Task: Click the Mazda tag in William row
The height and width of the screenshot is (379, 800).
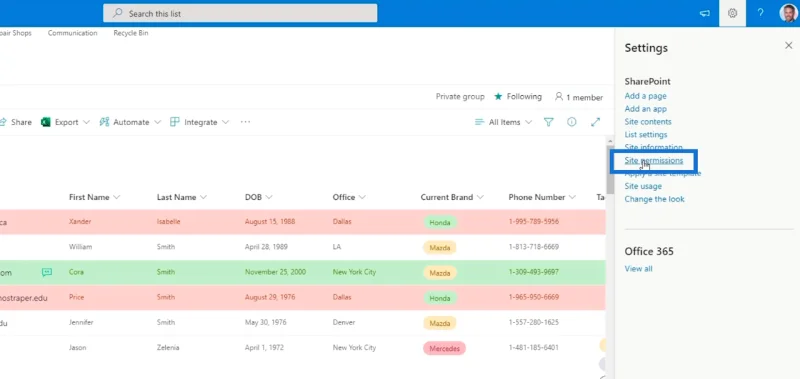Action: (439, 247)
